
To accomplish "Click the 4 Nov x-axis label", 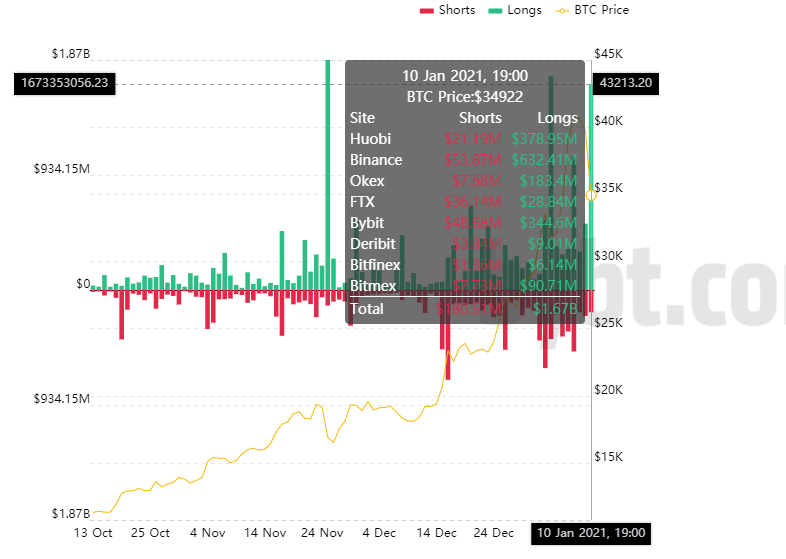I will pos(208,533).
